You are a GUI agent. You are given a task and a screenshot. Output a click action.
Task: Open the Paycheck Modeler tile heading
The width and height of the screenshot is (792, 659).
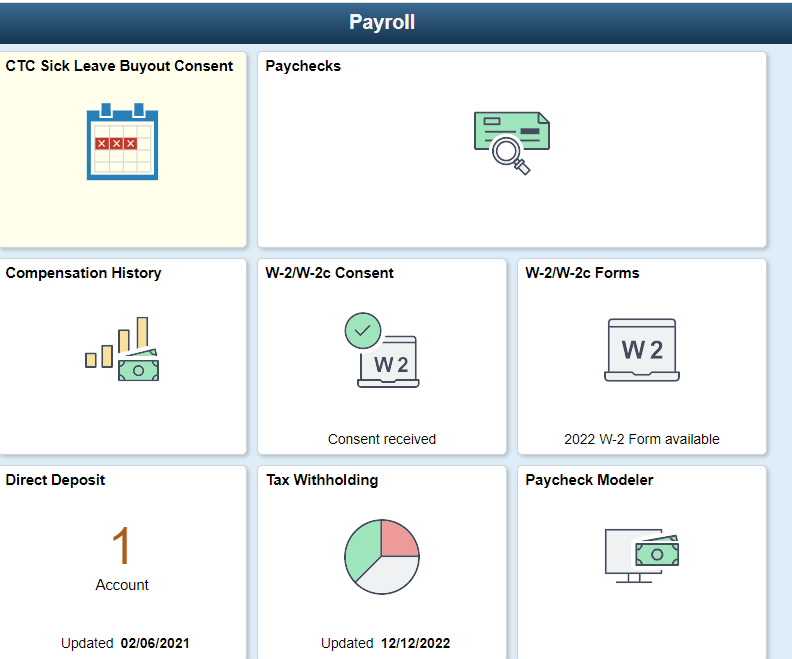589,480
